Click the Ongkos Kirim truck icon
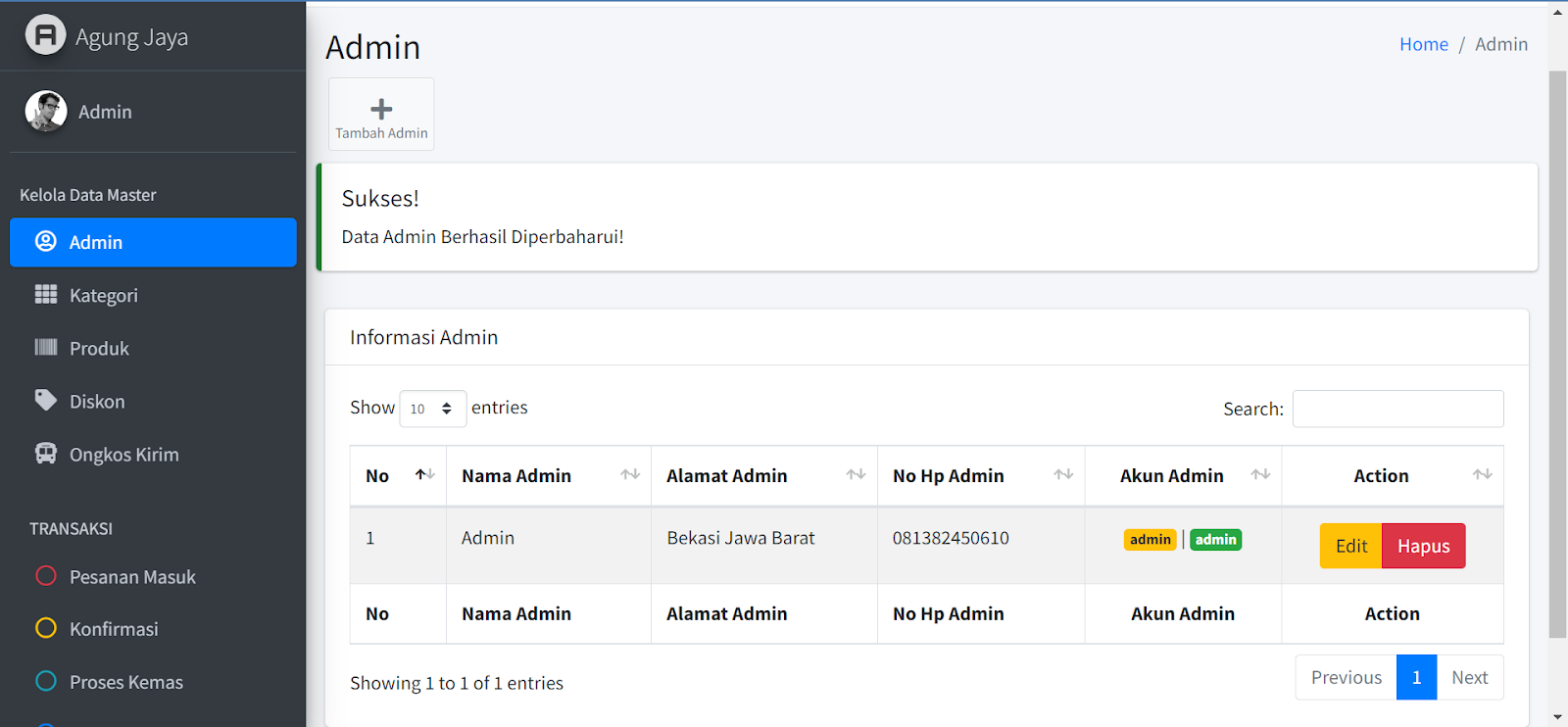The width and height of the screenshot is (1568, 727). coord(46,454)
